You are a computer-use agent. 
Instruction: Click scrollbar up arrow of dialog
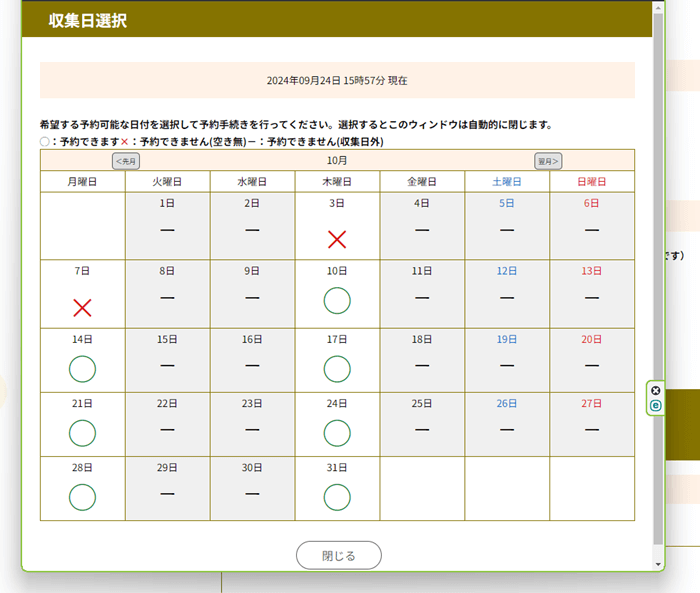(x=658, y=7)
